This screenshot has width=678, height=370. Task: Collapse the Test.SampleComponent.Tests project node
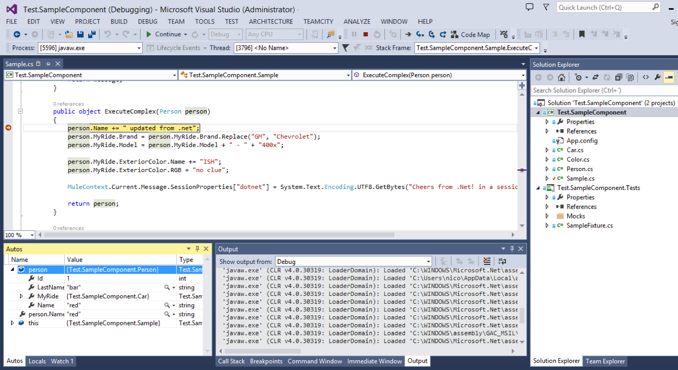pyautogui.click(x=538, y=188)
